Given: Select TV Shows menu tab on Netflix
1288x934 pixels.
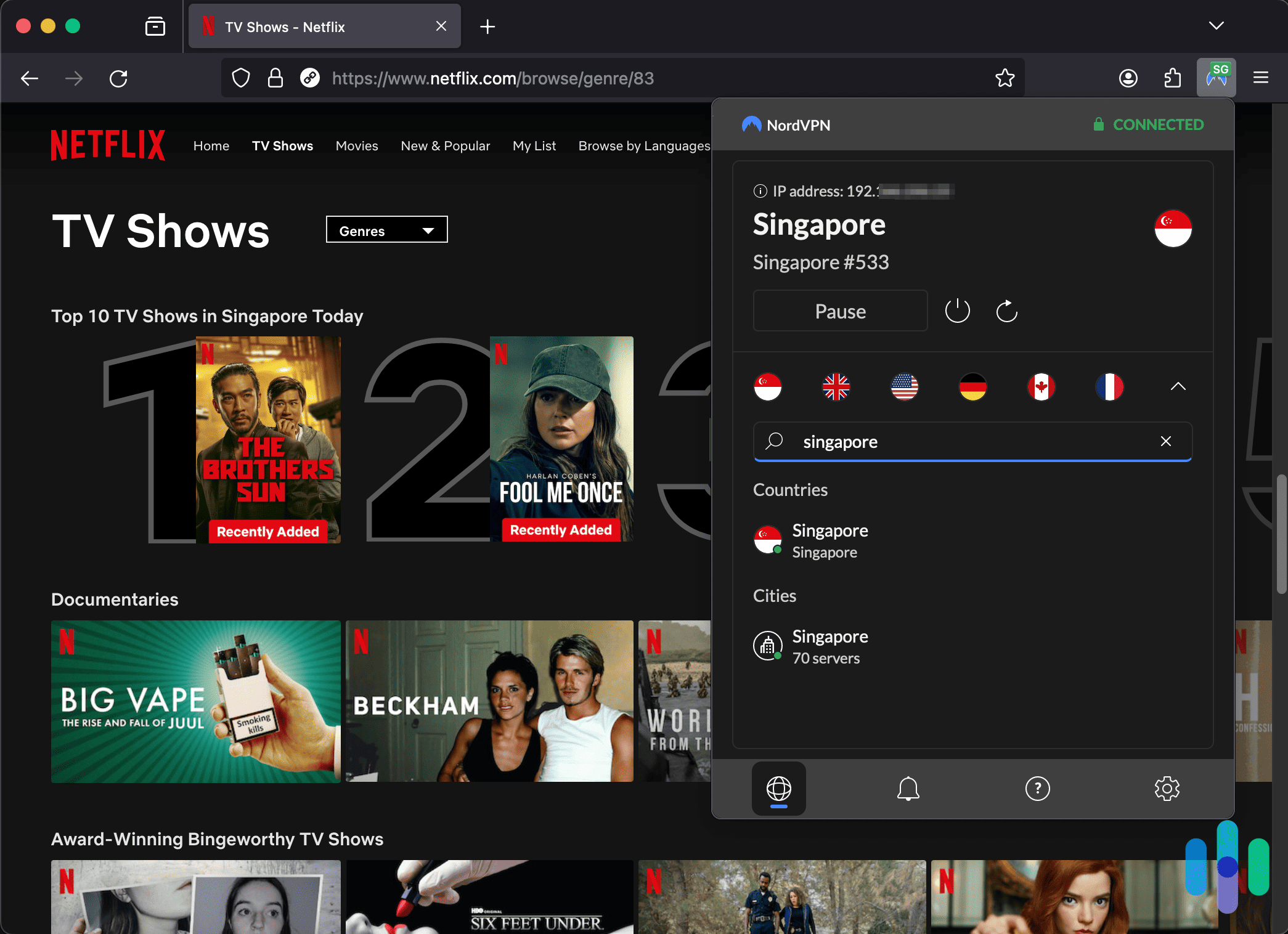Looking at the screenshot, I should (282, 145).
